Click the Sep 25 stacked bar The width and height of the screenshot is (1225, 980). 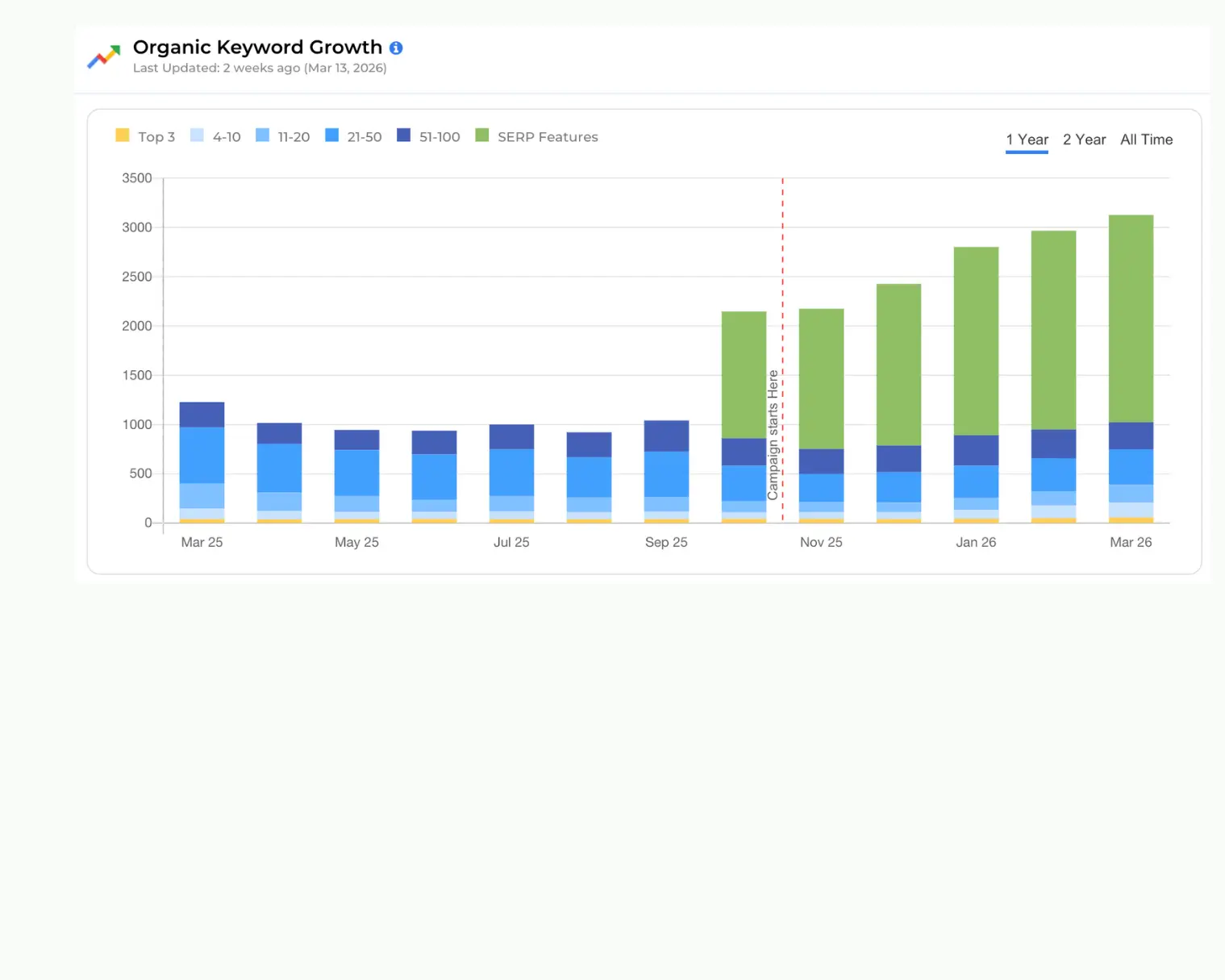(666, 472)
